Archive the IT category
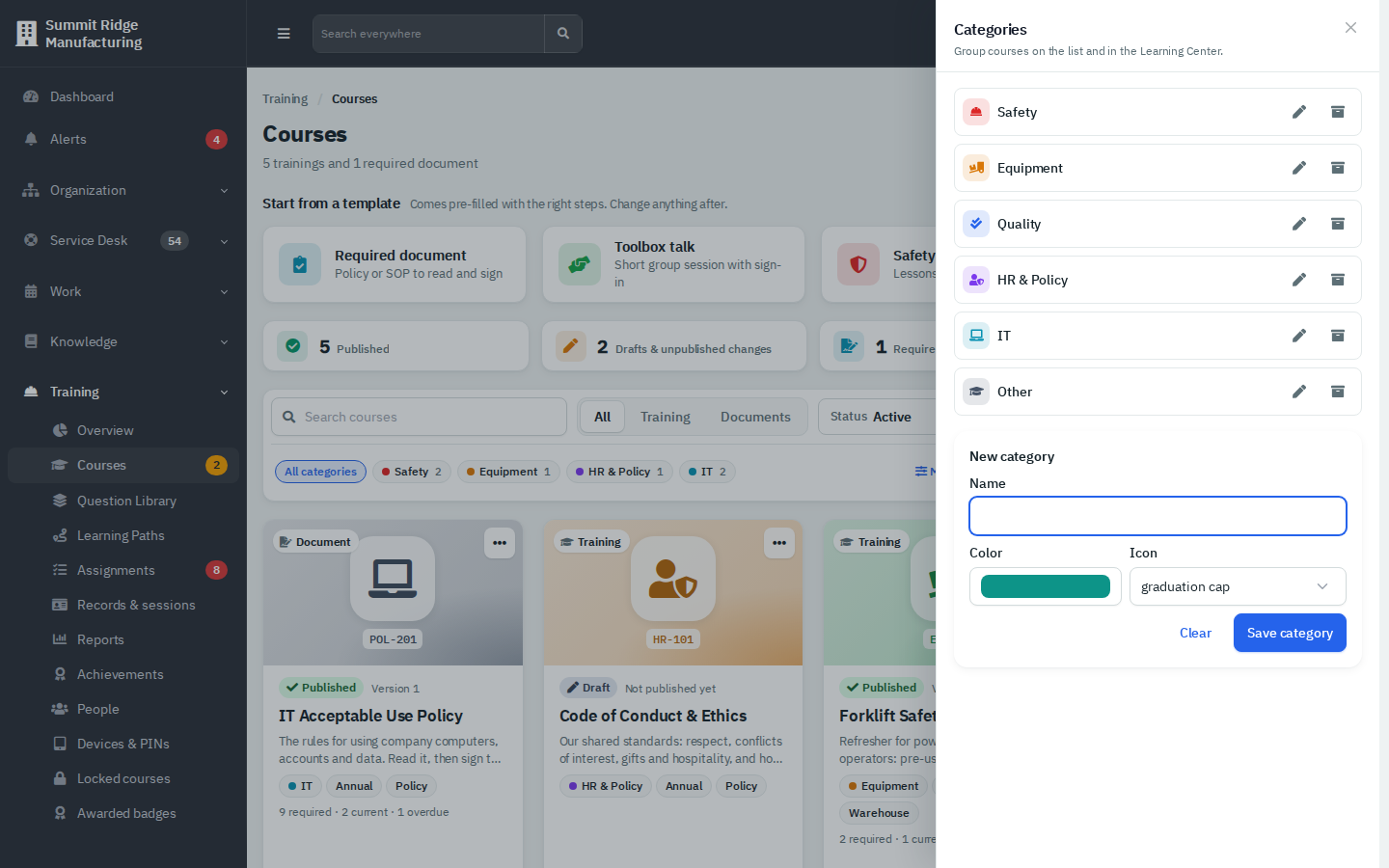Image resolution: width=1389 pixels, height=868 pixels. pos(1338,336)
